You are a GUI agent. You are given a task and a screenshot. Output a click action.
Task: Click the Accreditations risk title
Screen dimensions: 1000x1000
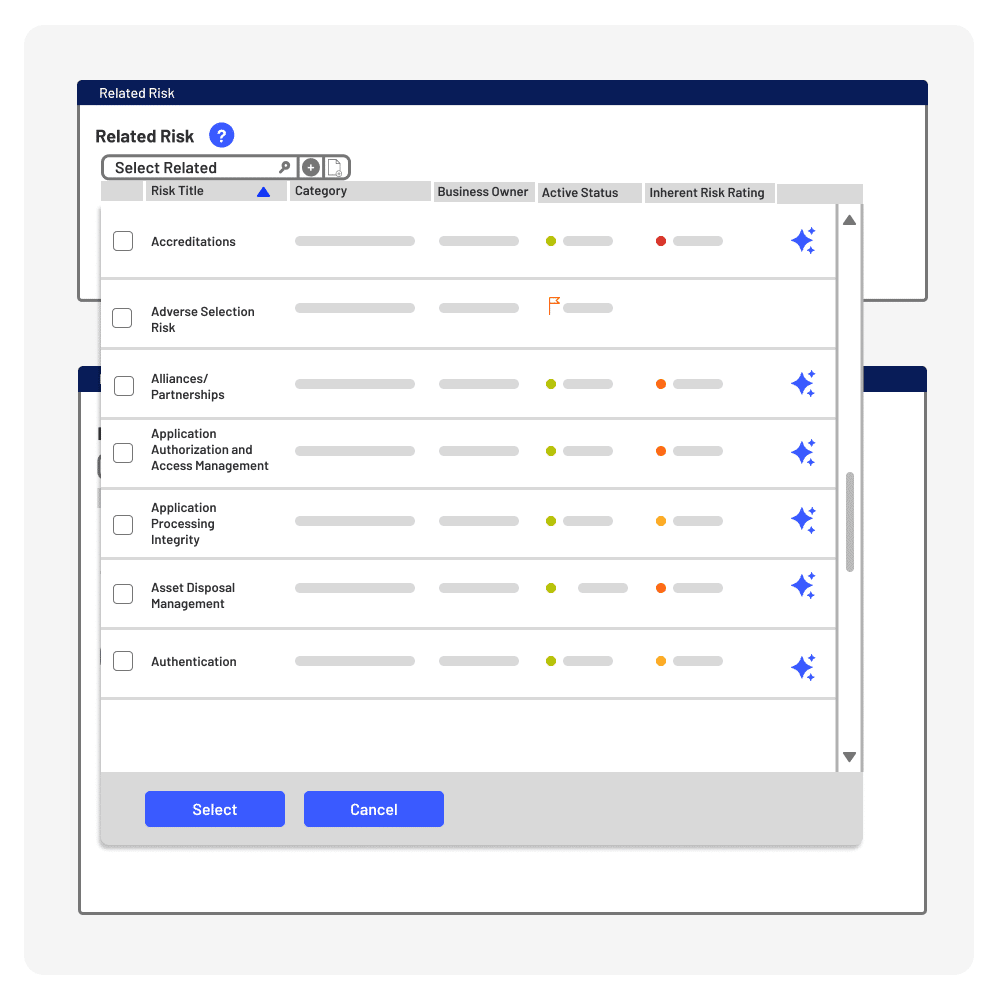coord(193,242)
